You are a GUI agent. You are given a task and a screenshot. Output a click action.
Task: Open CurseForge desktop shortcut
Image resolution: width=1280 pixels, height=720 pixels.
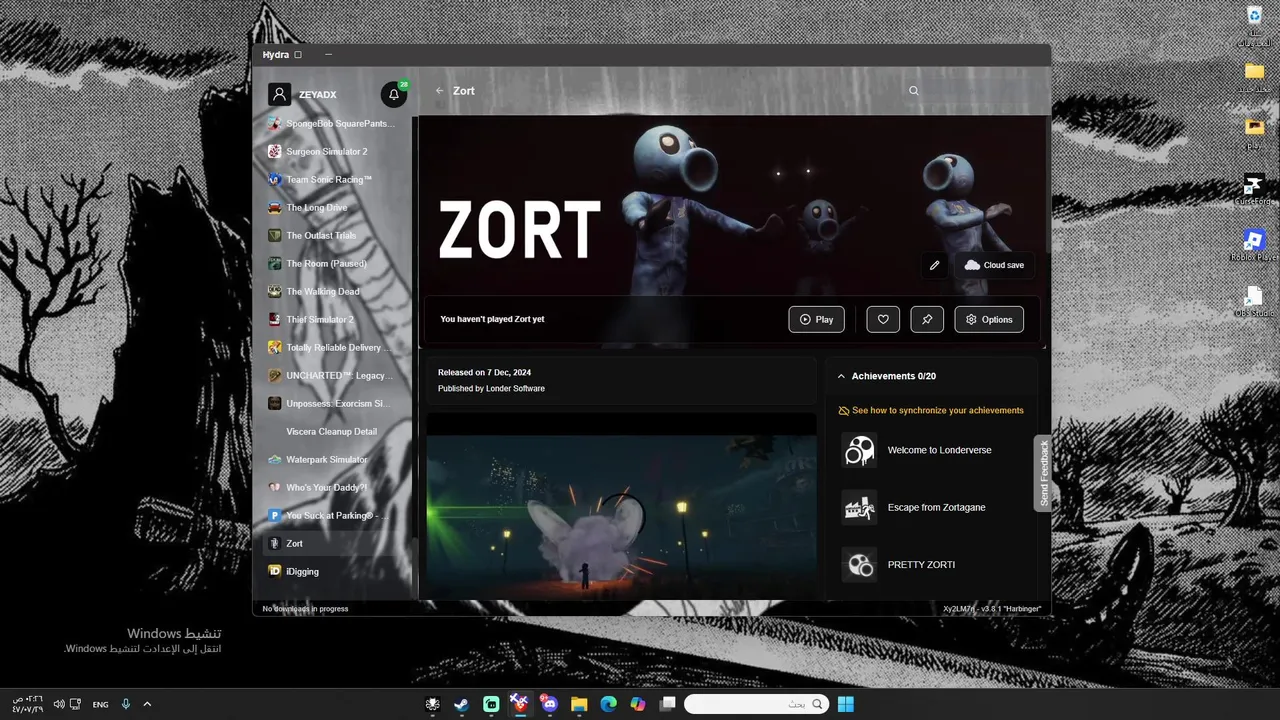1254,190
